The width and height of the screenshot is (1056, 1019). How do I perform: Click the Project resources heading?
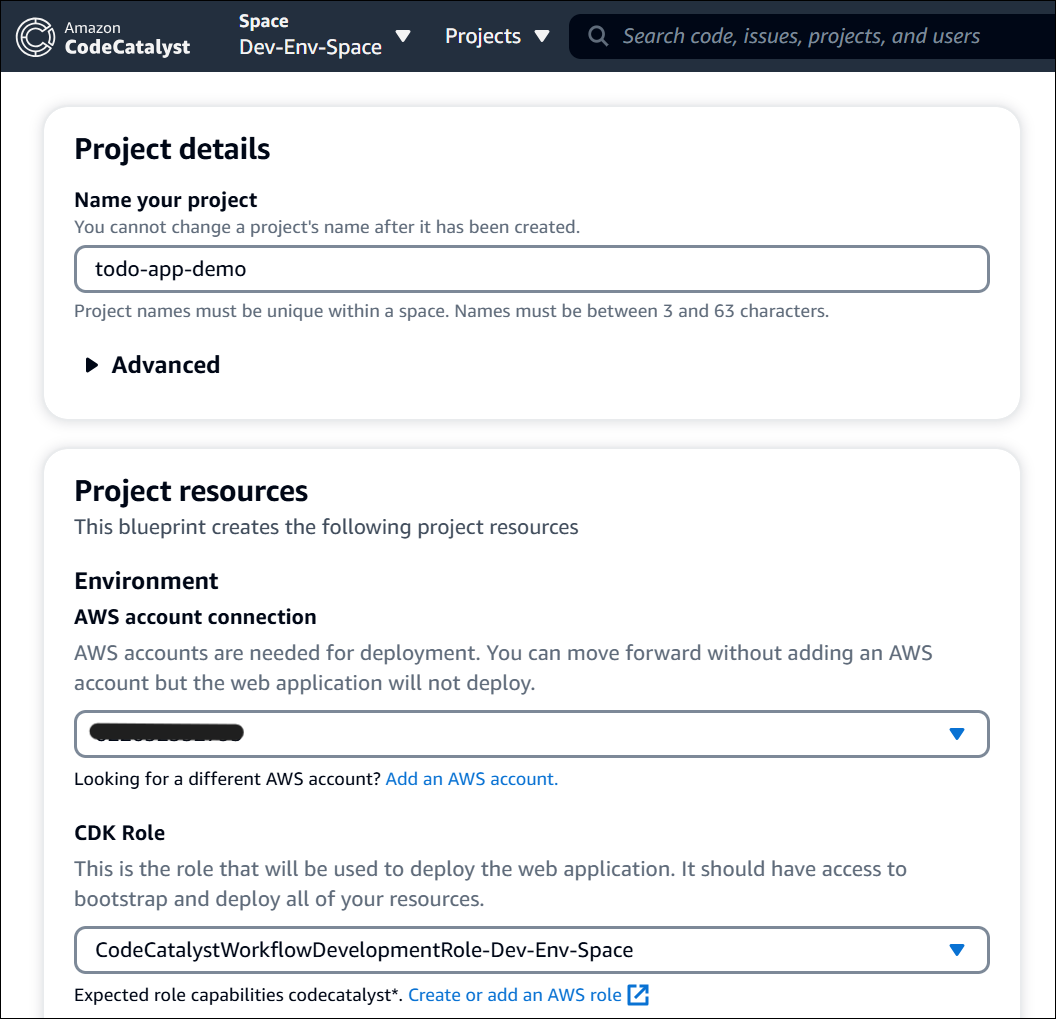(191, 491)
